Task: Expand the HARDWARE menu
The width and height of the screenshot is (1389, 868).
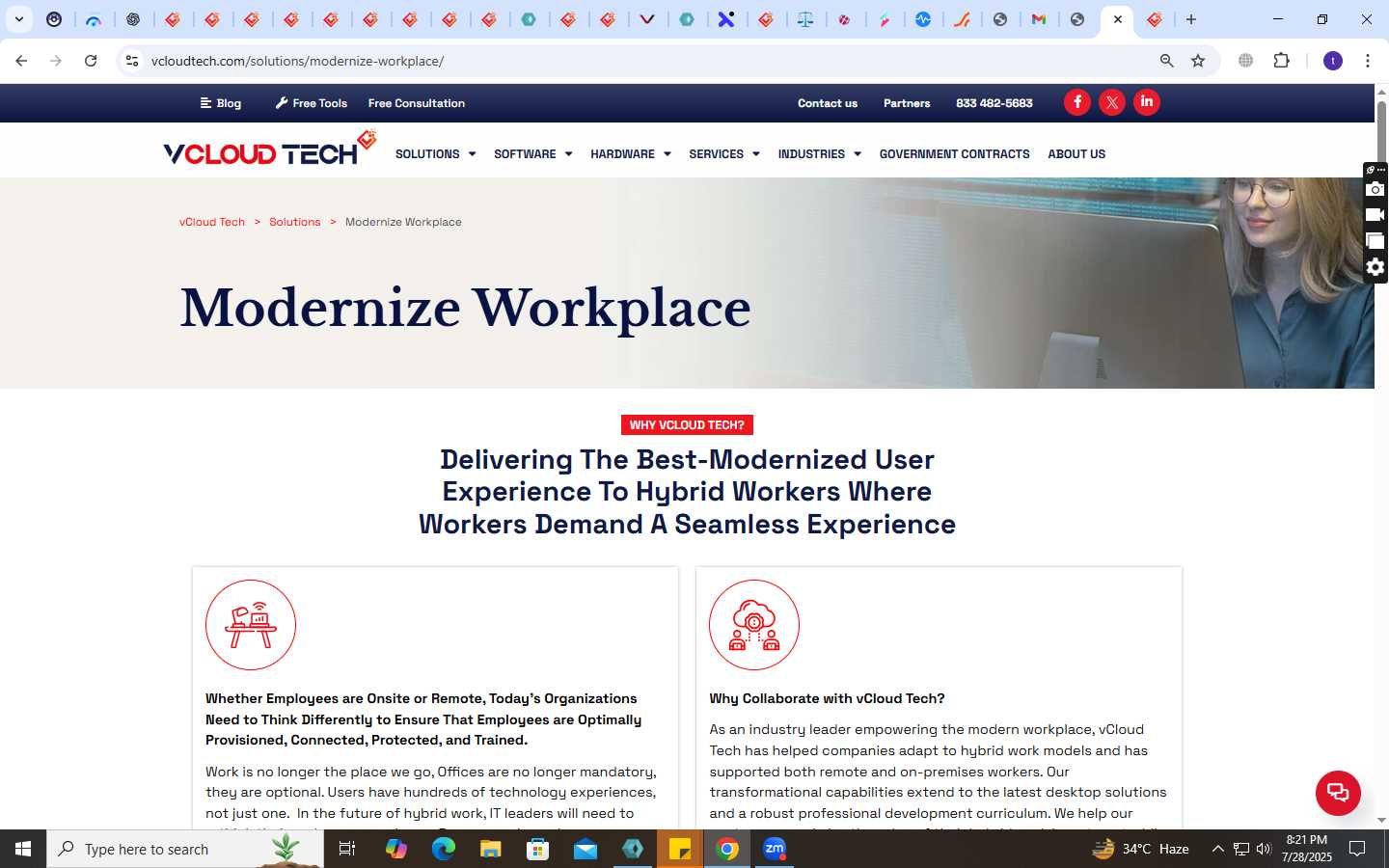Action: click(630, 154)
